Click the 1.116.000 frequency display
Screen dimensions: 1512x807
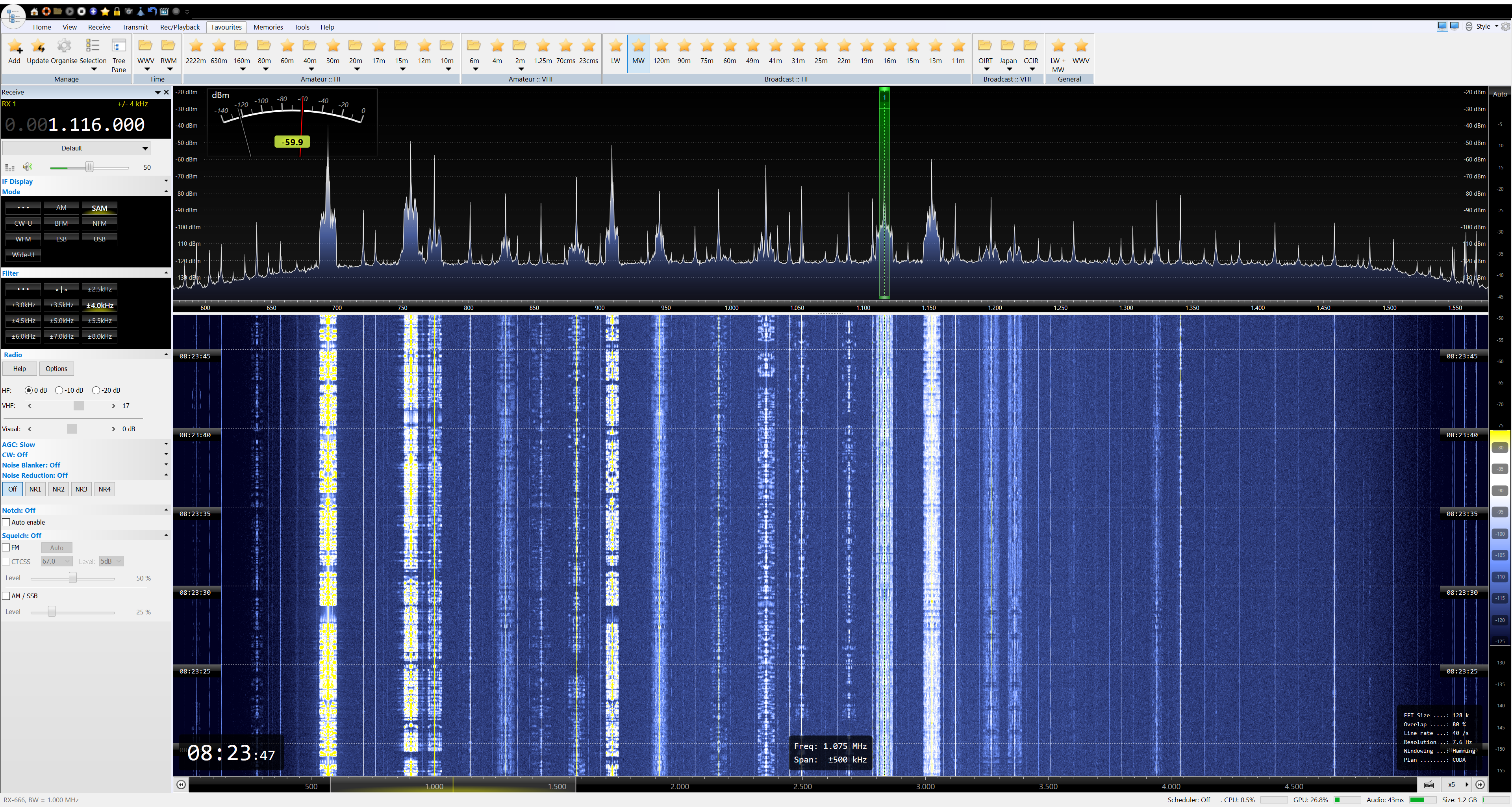click(96, 125)
